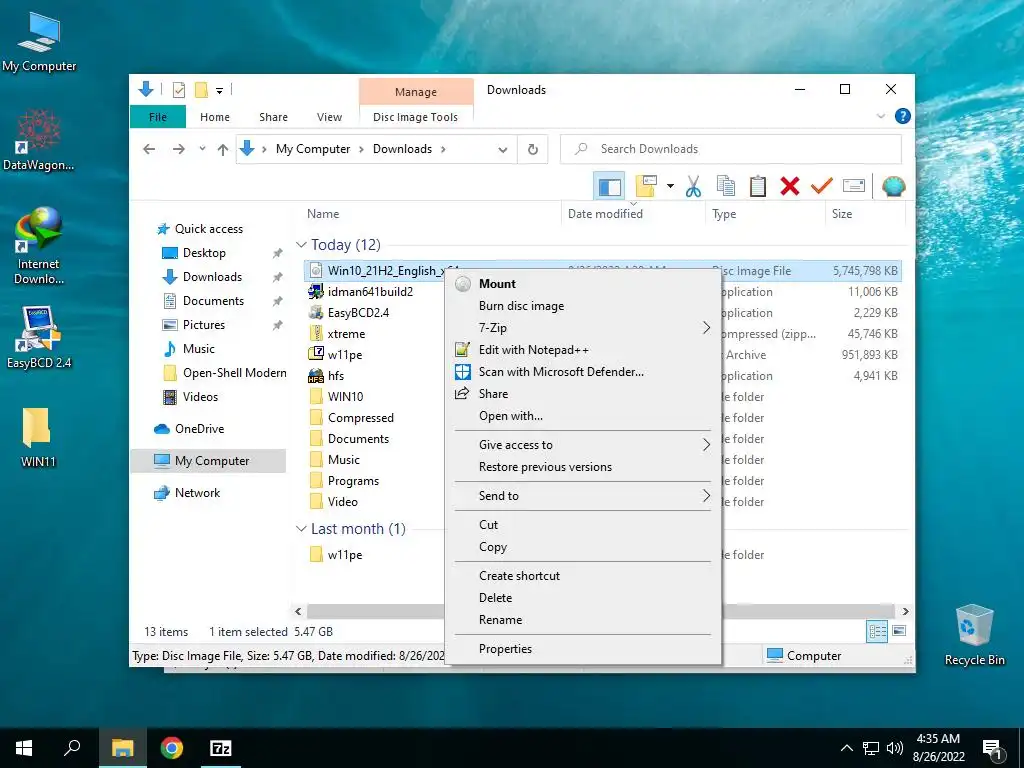
Task: Switch to the Share ribbon tab
Action: 273,117
